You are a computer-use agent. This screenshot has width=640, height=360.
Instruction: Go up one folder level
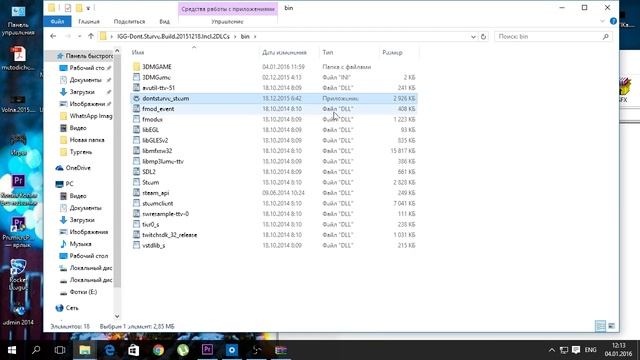(91, 36)
